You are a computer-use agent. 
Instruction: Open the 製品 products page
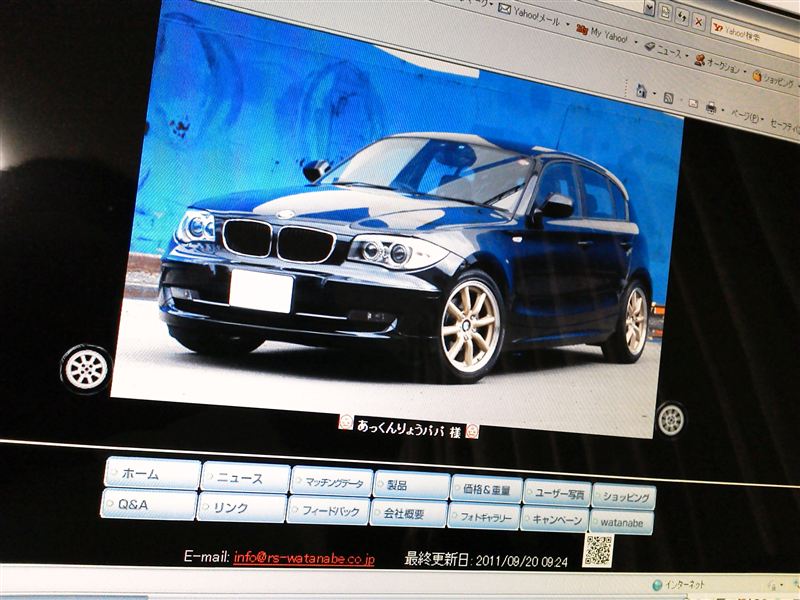pyautogui.click(x=411, y=485)
